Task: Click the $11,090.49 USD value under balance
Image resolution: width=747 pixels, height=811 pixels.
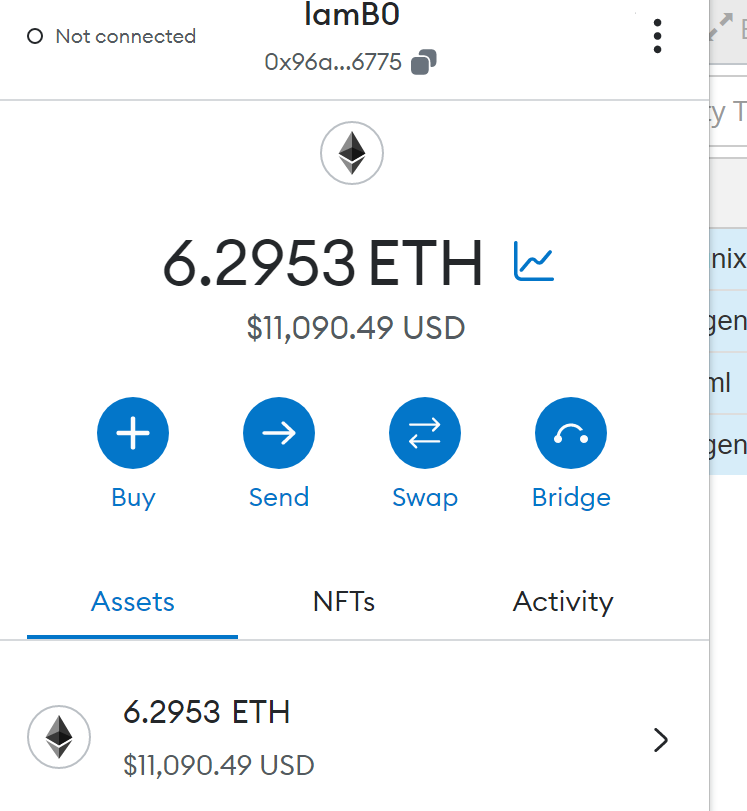Action: point(356,328)
